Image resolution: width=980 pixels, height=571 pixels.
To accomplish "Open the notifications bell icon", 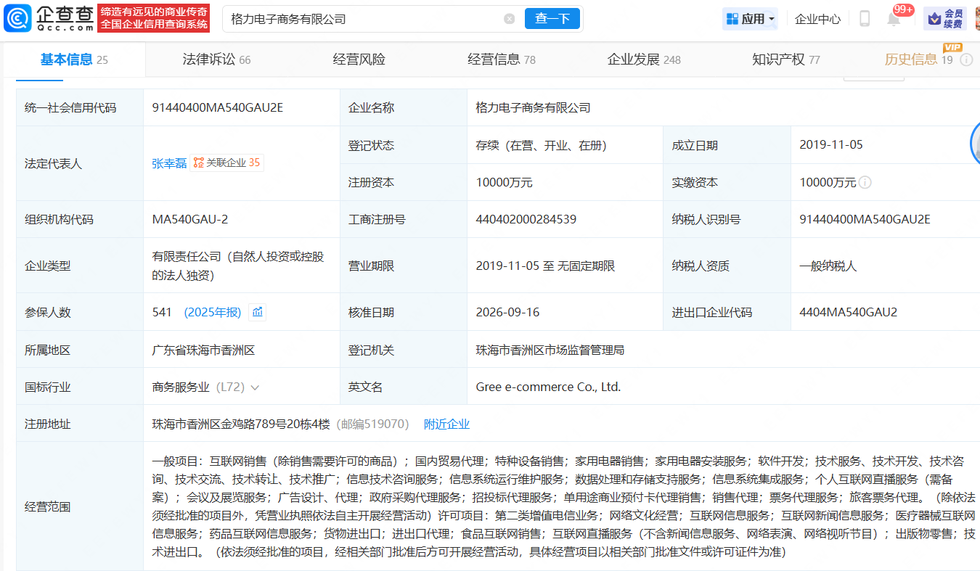I will pos(894,19).
